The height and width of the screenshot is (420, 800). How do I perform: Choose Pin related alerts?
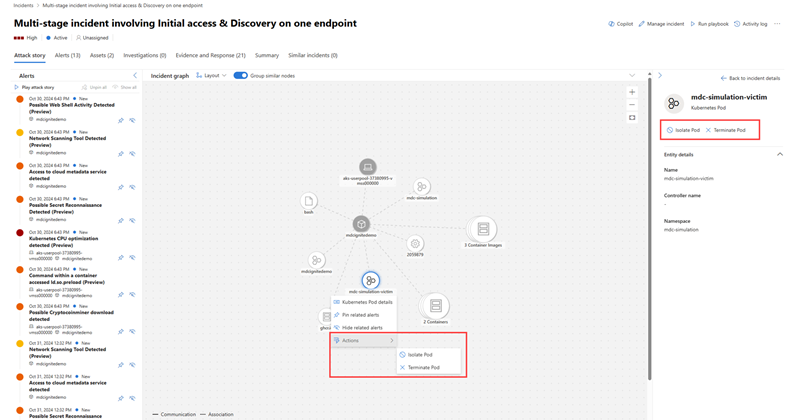[363, 315]
